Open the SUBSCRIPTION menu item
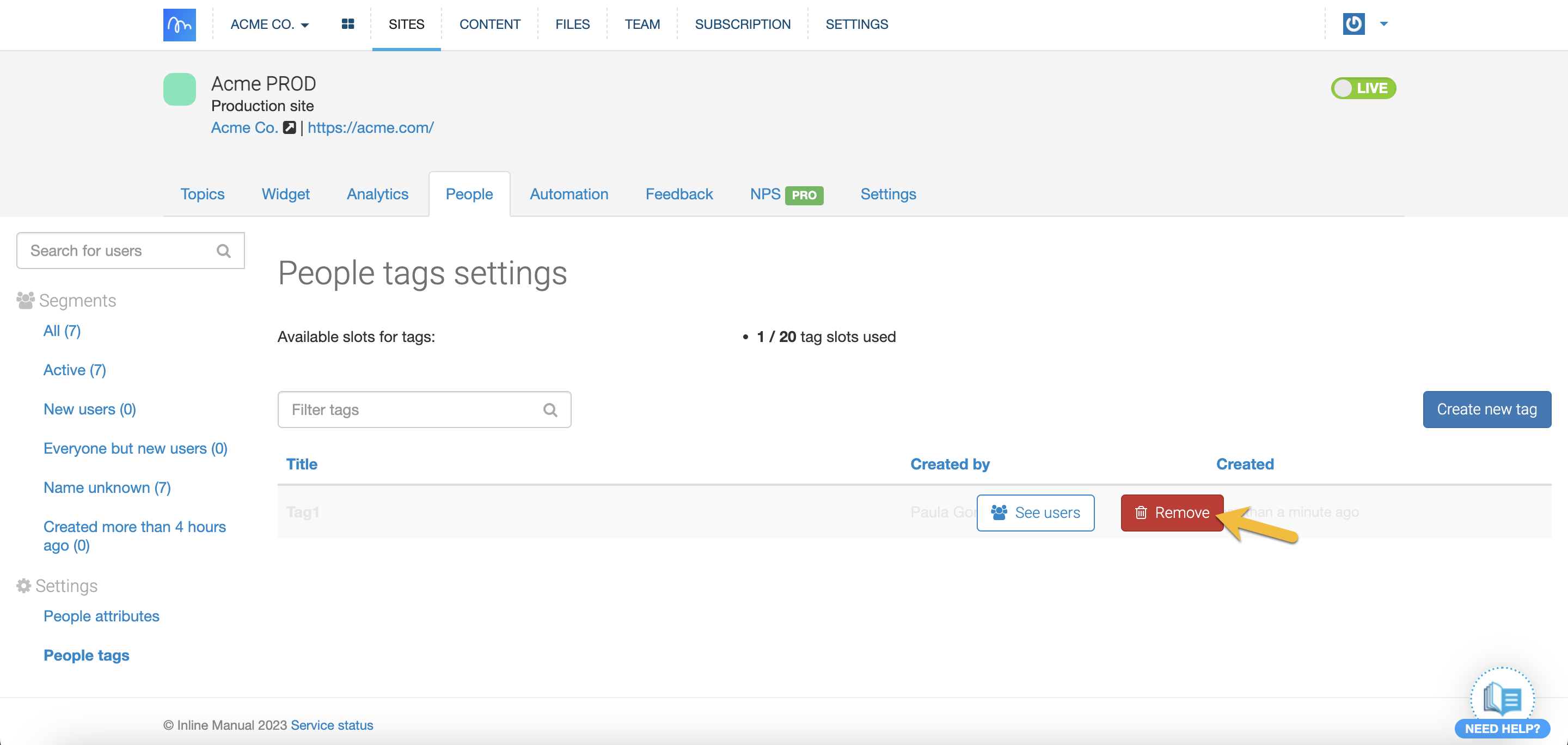 [742, 25]
